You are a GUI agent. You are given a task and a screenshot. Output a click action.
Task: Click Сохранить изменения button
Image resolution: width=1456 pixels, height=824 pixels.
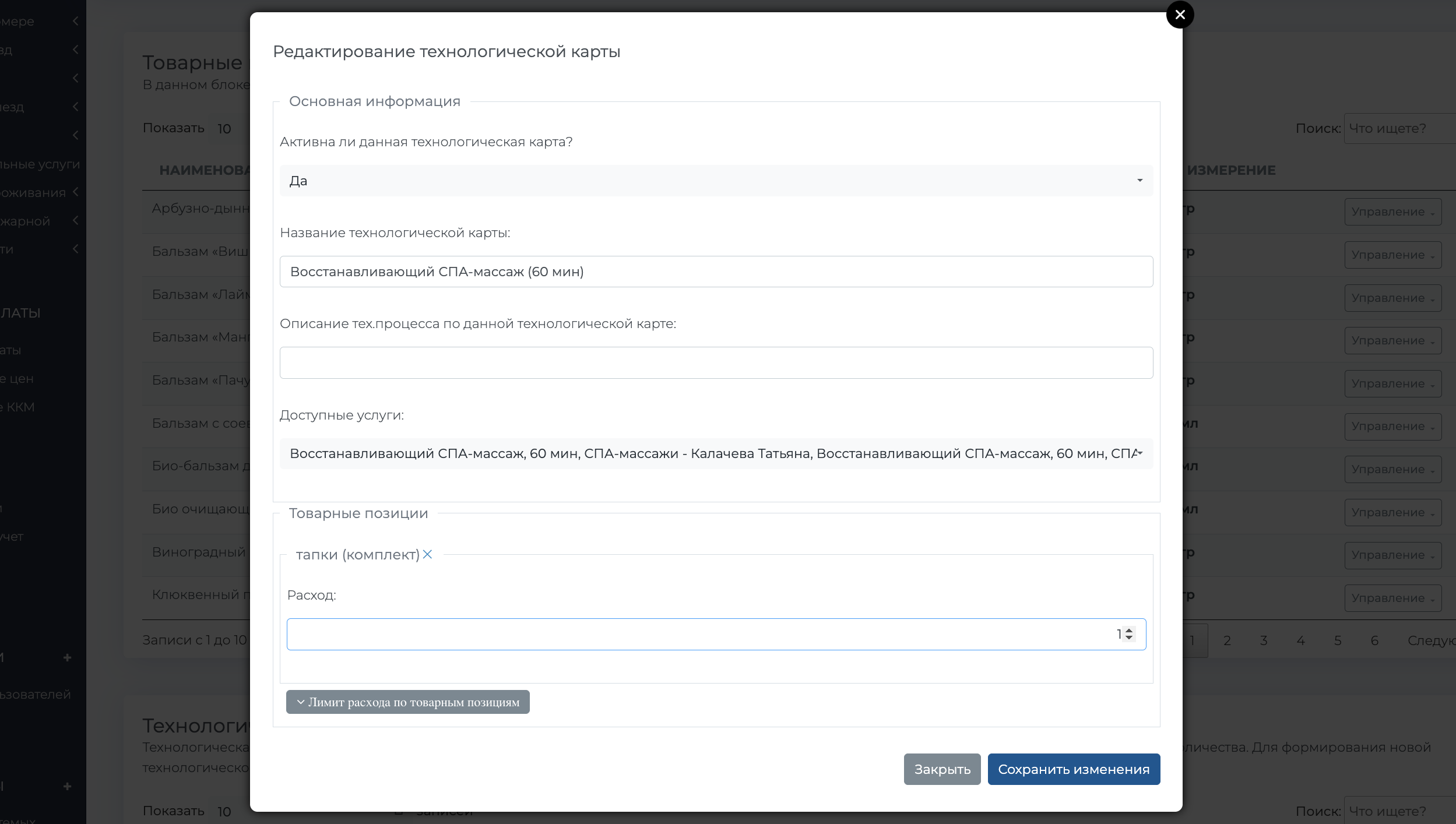1074,769
